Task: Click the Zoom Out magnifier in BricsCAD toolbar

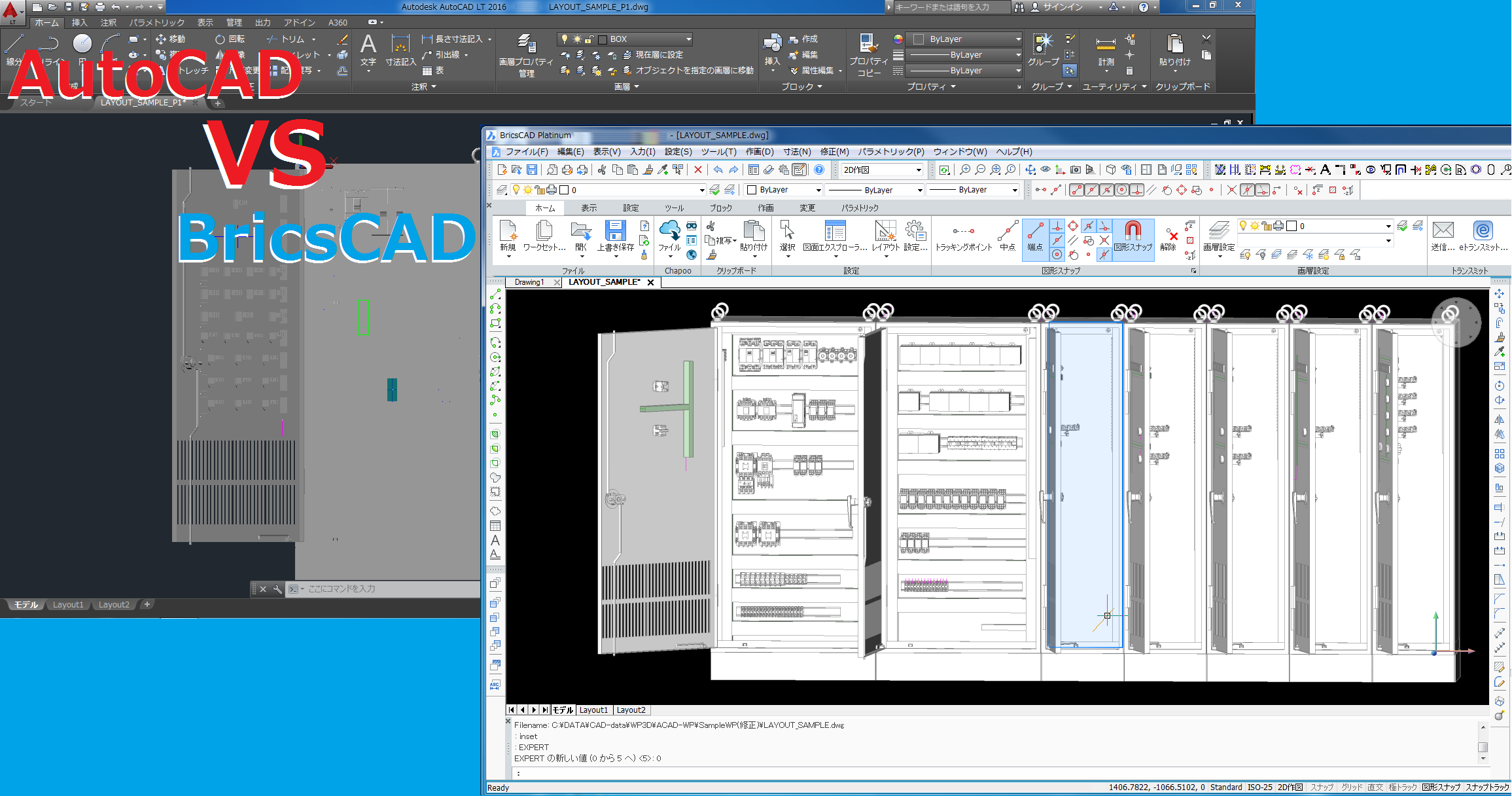Action: click(x=980, y=170)
